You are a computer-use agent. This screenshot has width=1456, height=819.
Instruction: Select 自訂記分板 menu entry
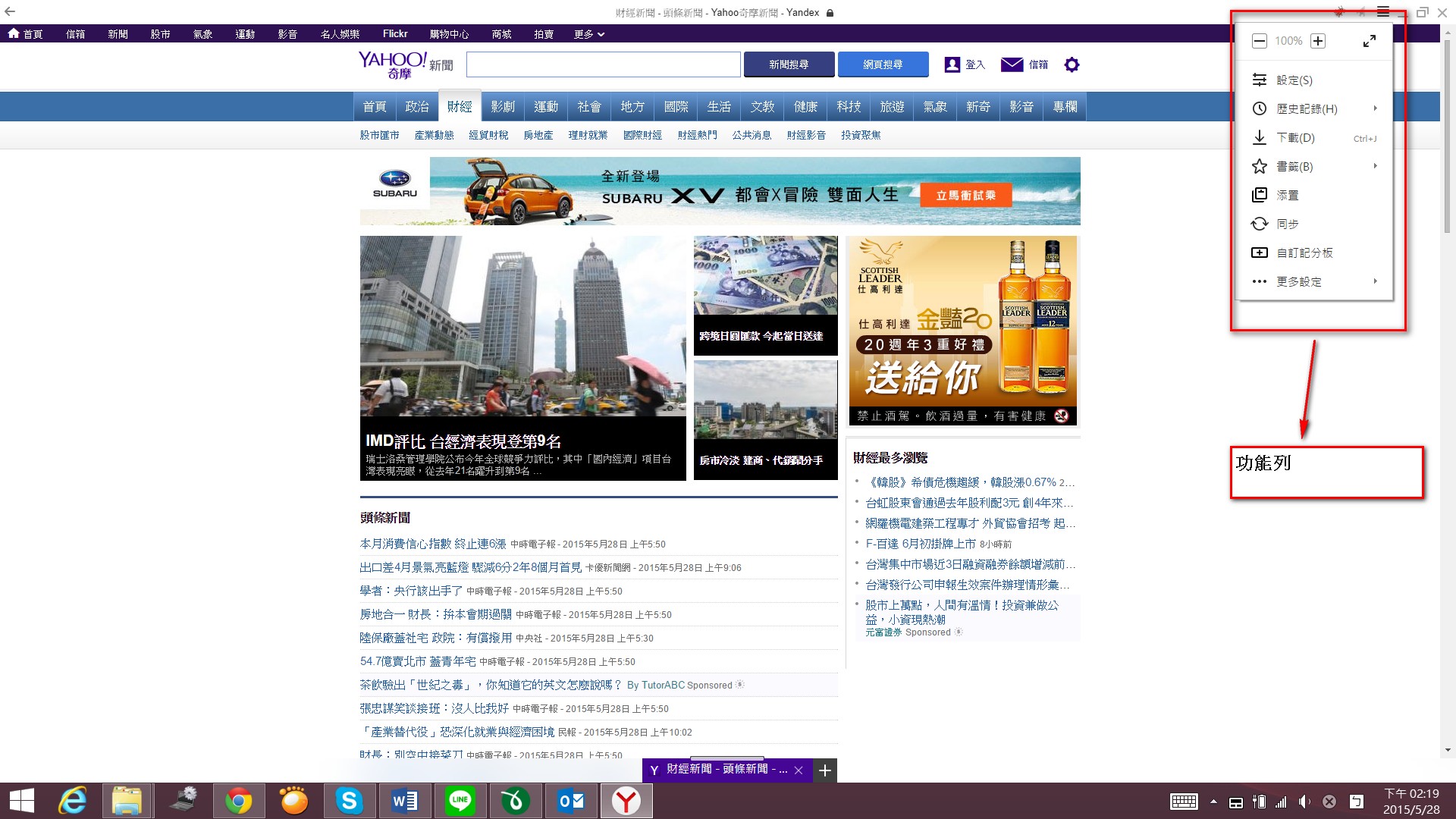coord(1314,253)
